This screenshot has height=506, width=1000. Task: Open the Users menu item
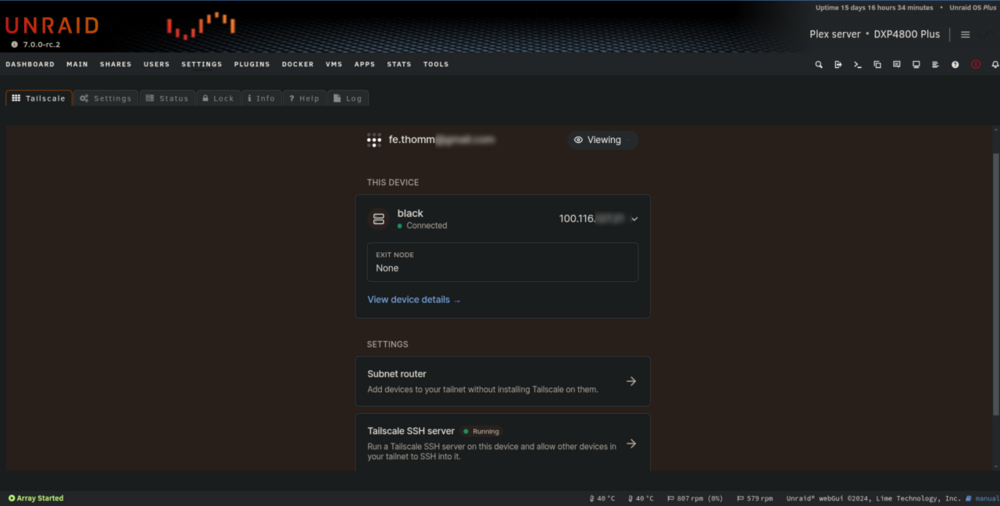click(156, 64)
